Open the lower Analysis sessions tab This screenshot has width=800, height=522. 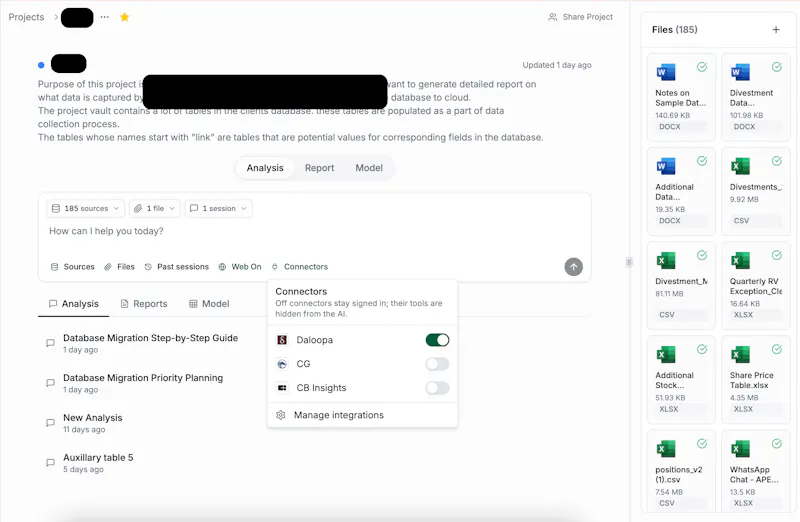(x=73, y=304)
